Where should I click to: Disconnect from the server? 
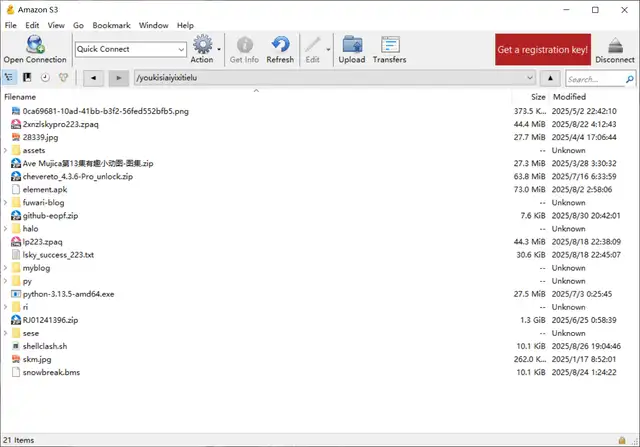click(614, 48)
